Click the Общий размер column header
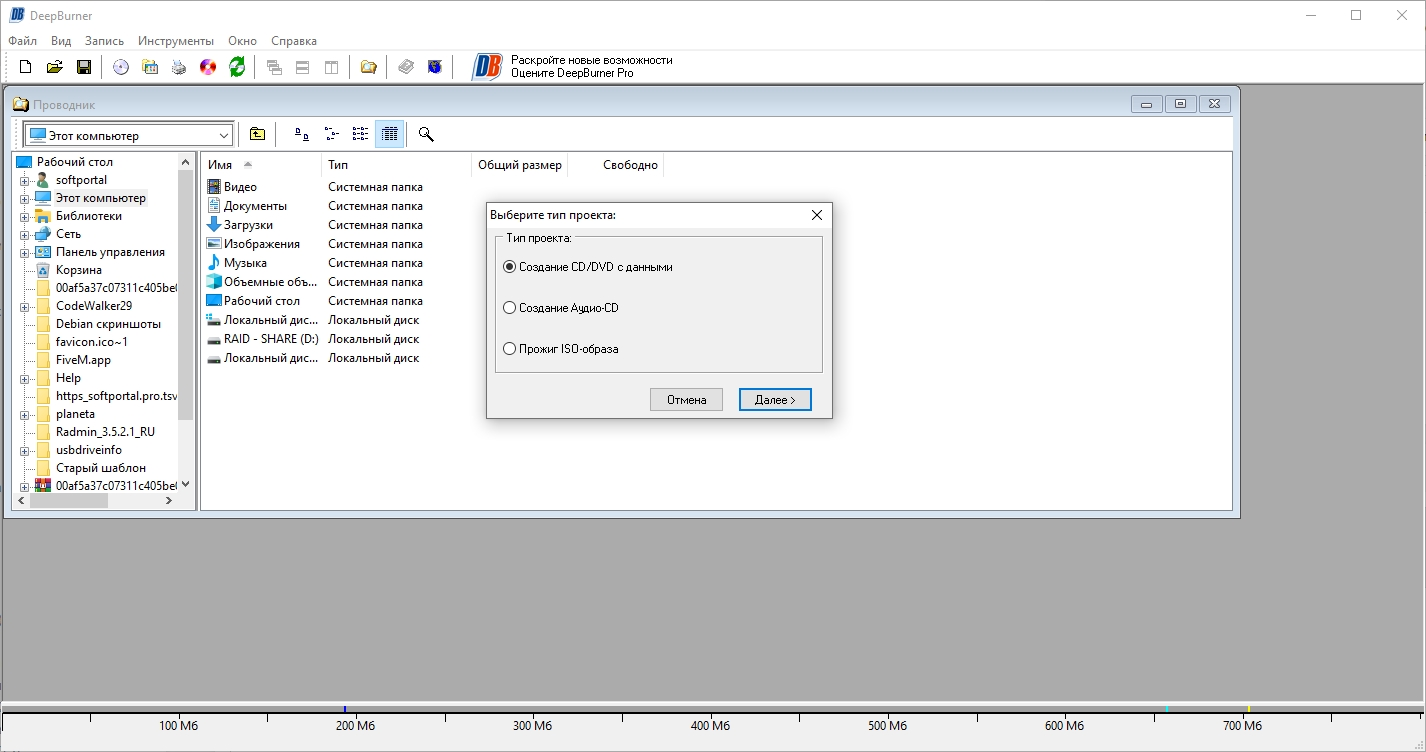 coord(519,165)
